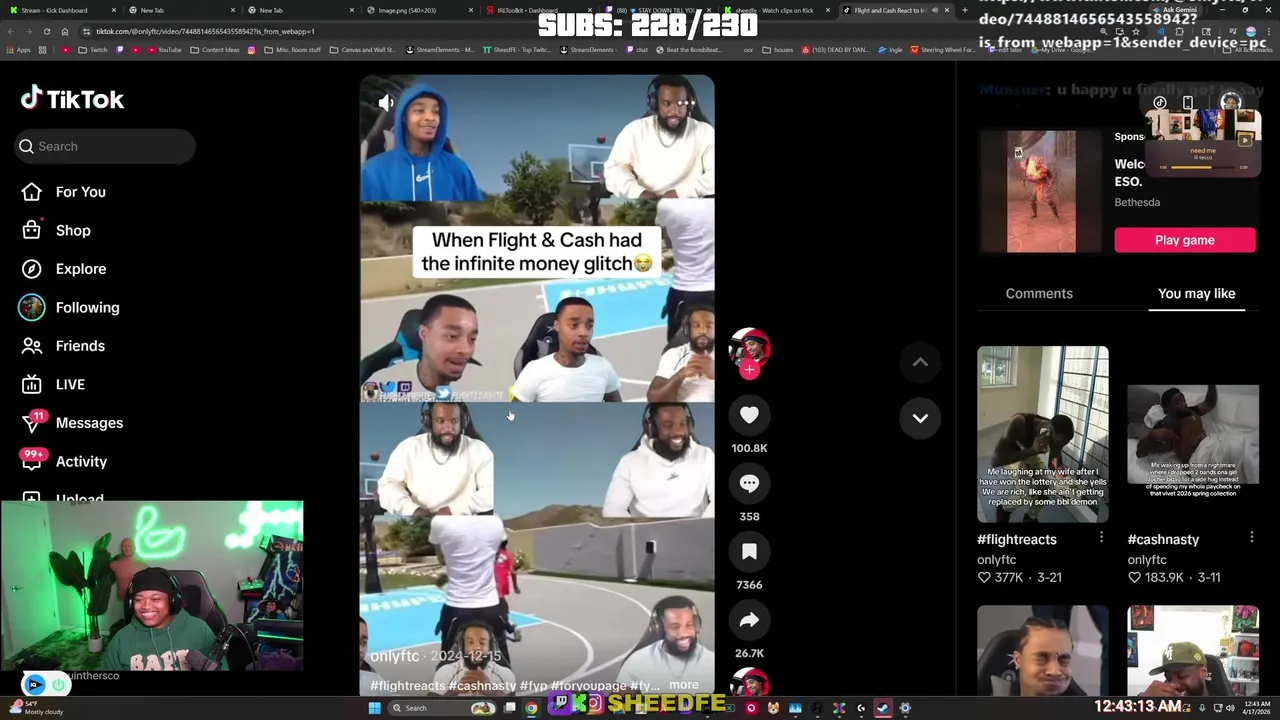
Task: Click the comment count 358
Action: pos(749,516)
